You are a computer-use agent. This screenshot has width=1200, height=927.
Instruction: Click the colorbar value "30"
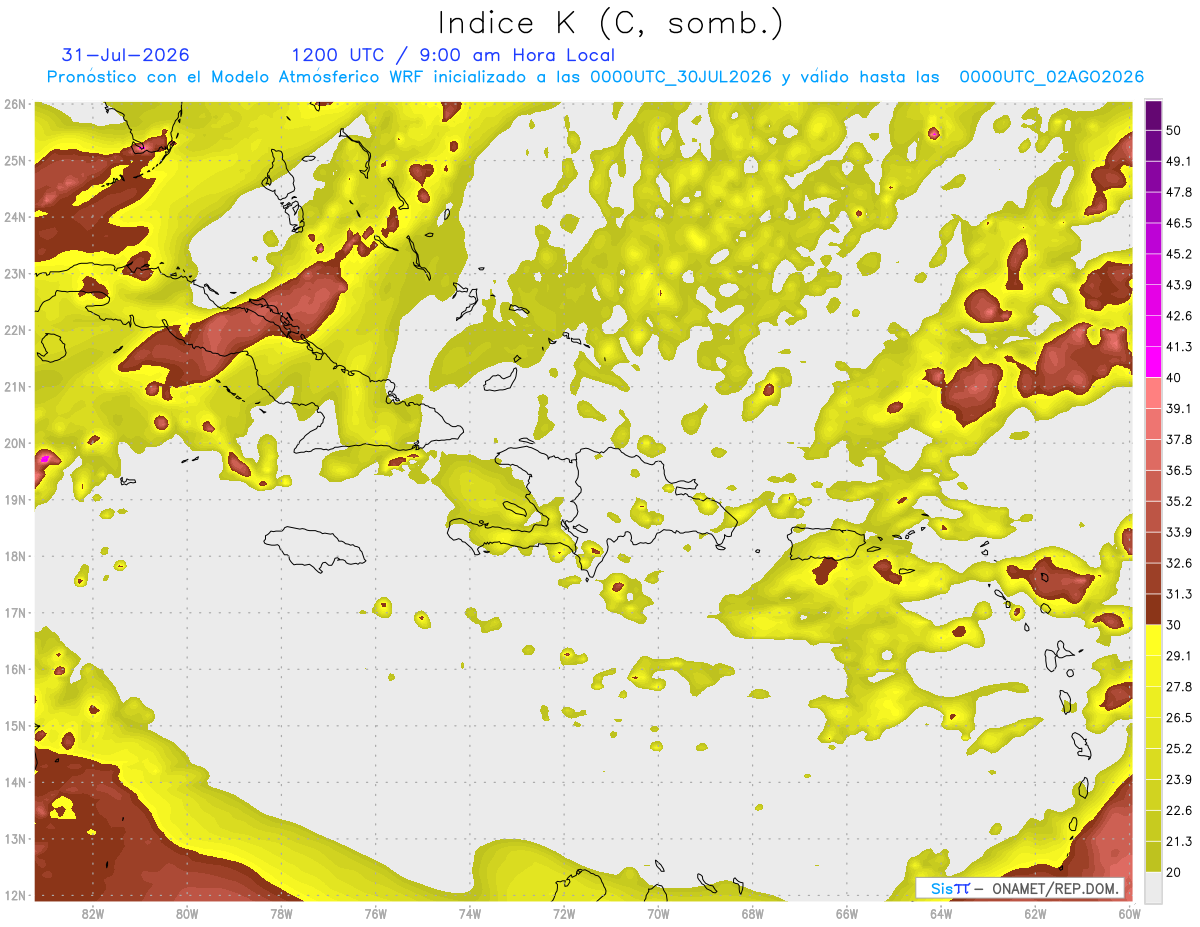[x=1175, y=625]
